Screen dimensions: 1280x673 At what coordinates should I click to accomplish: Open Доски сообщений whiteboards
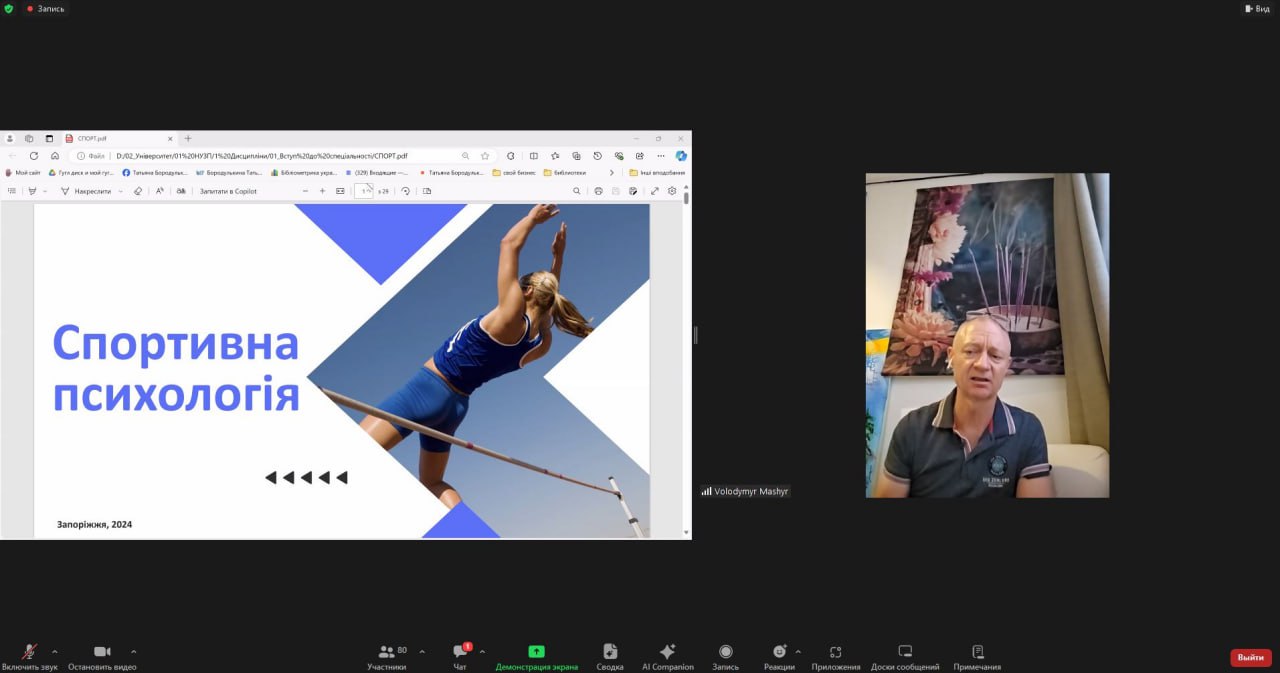click(904, 656)
